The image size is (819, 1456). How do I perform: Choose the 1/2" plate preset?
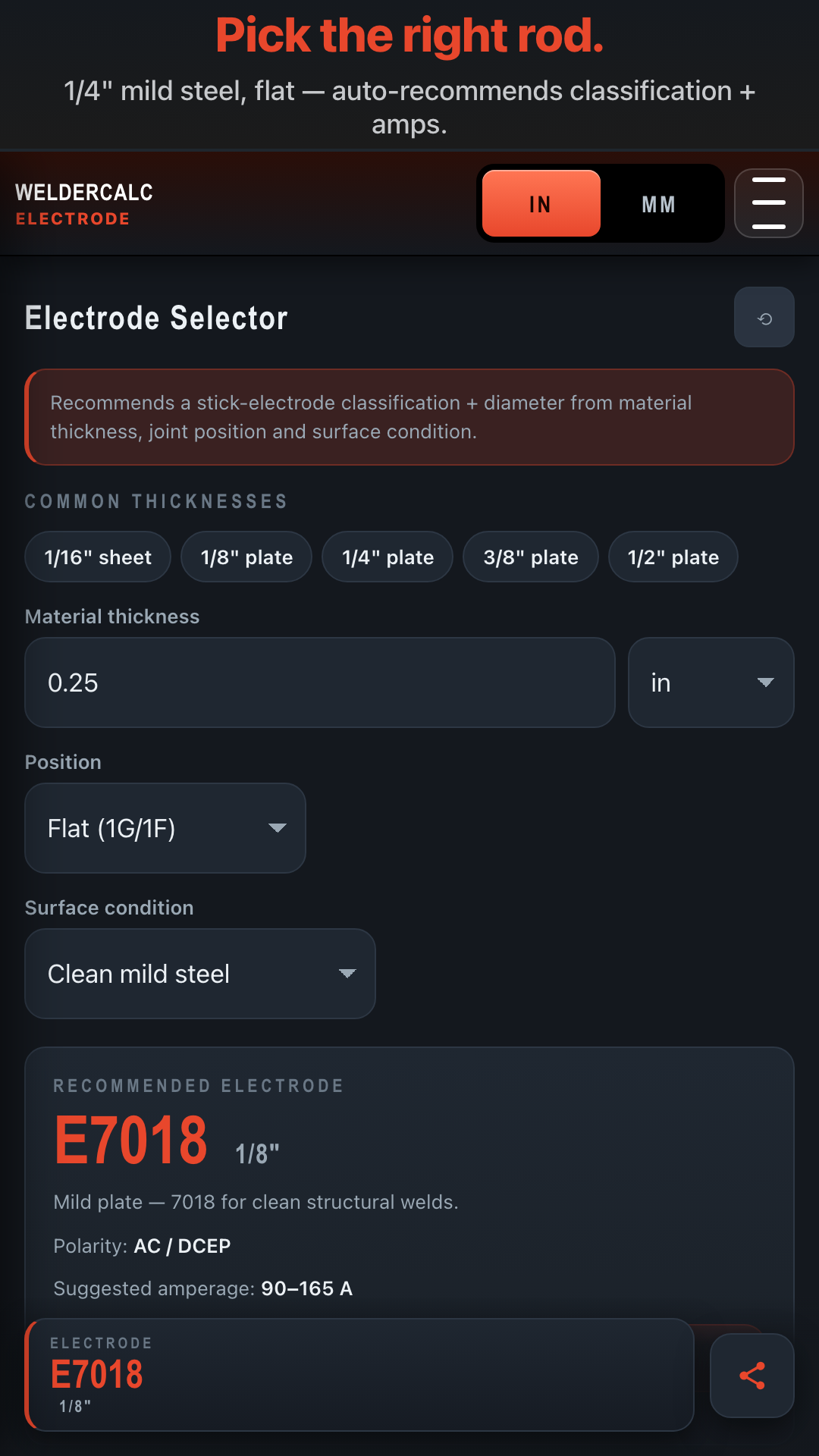coord(673,557)
